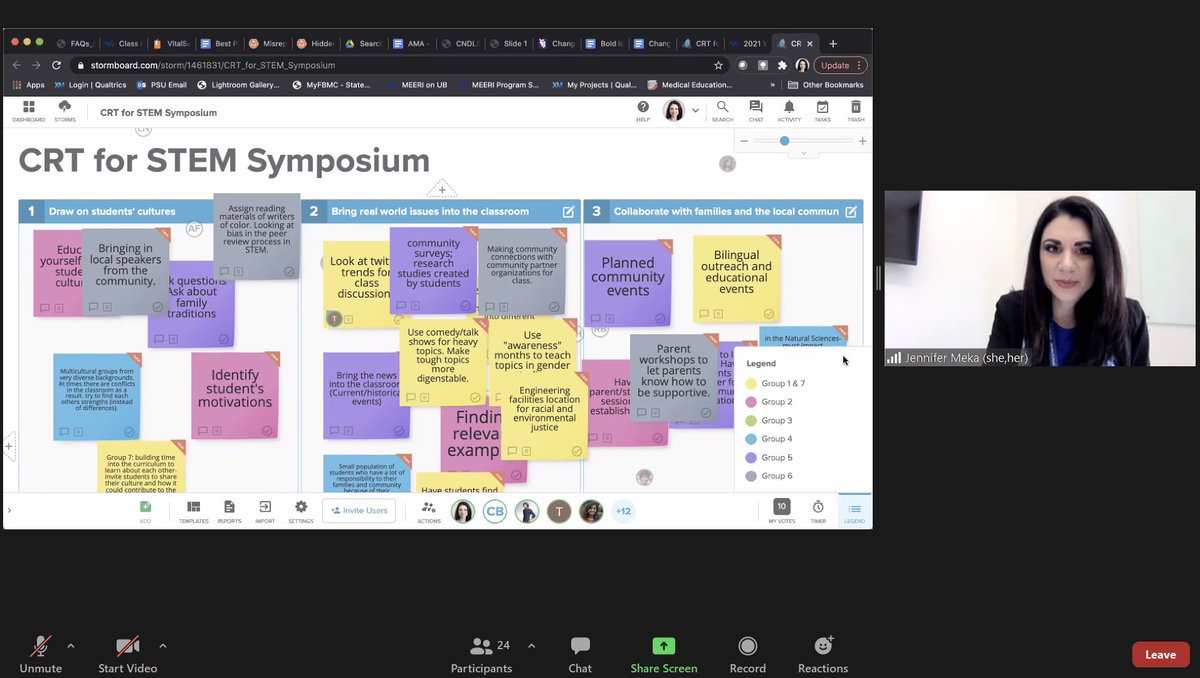Show the +12 additional users
Screen dimensions: 1200x678
[x=623, y=511]
